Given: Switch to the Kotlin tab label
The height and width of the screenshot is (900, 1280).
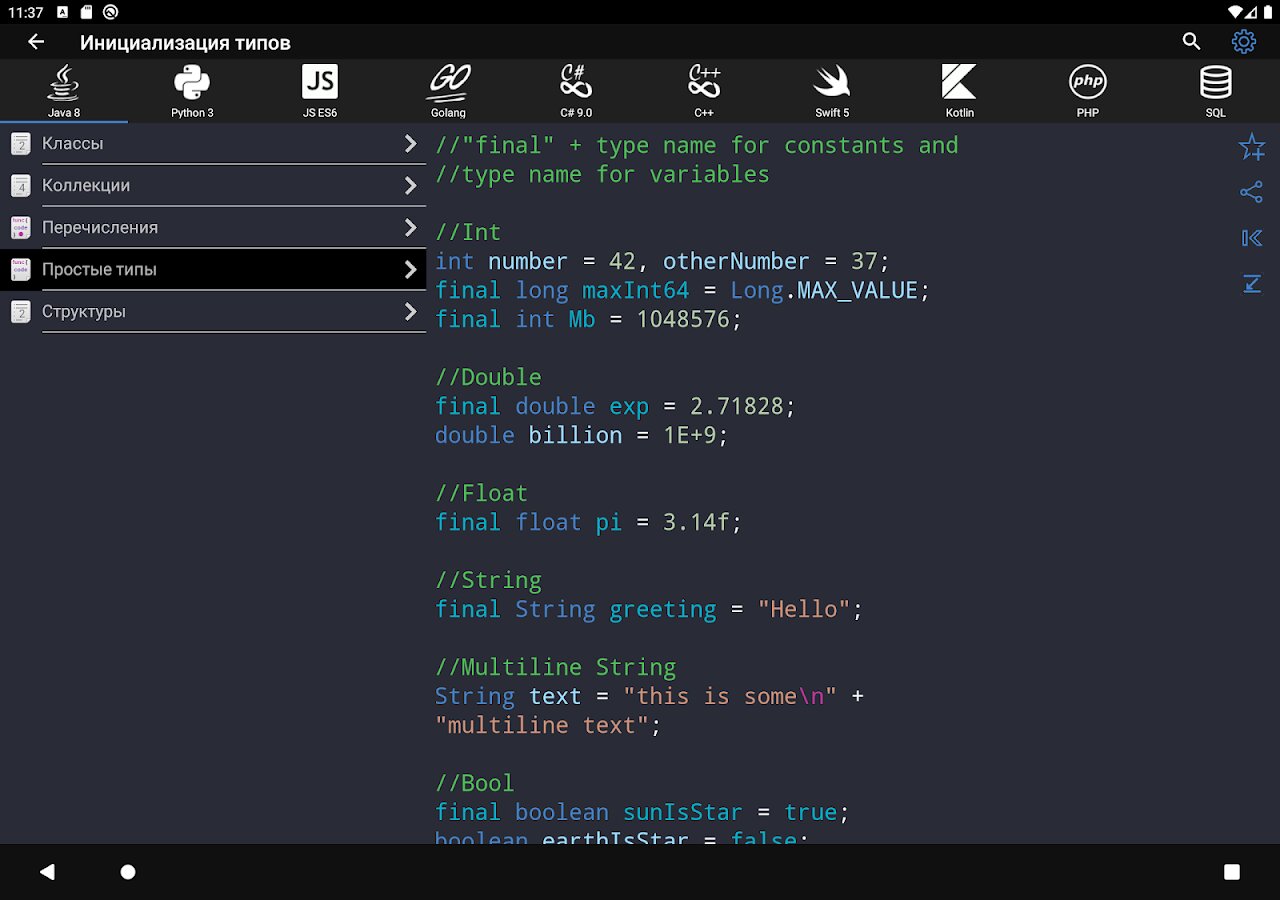Looking at the screenshot, I should pos(960,113).
